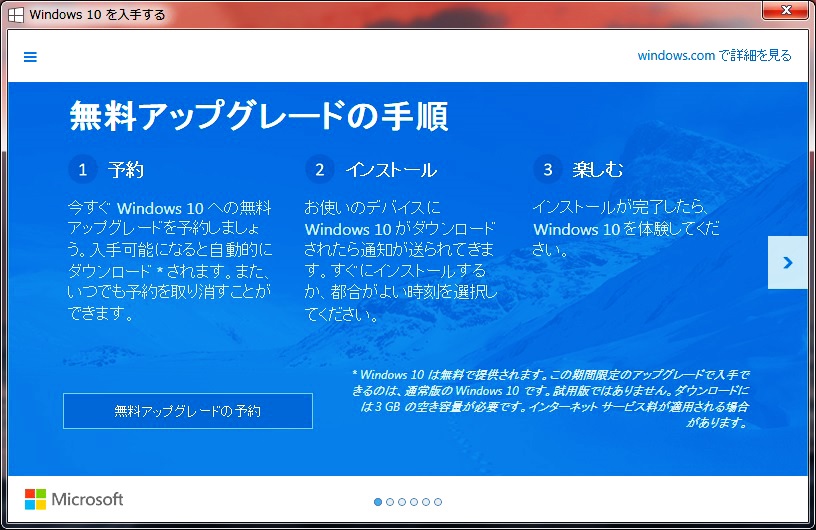Click the インストール step heading
816x530 pixels.
pos(391,170)
